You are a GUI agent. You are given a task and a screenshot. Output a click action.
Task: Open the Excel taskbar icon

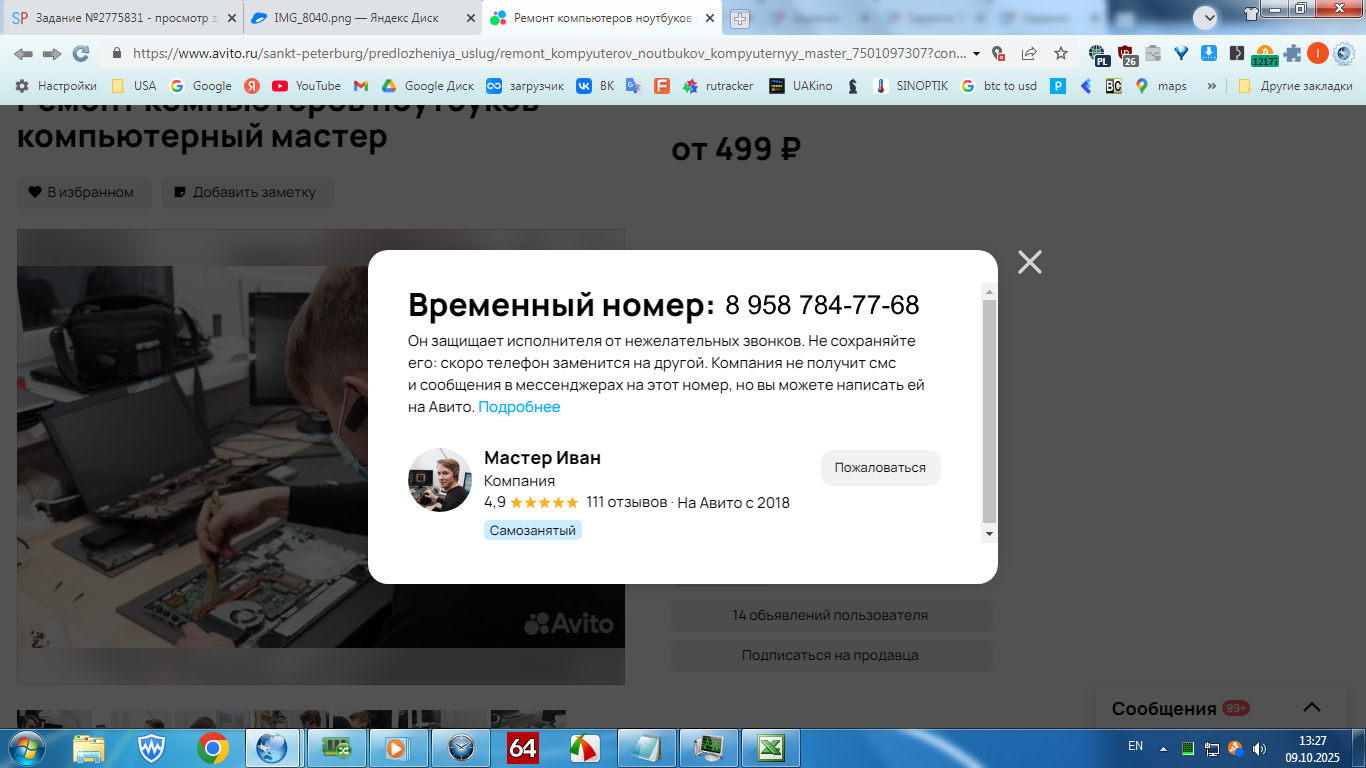[770, 748]
